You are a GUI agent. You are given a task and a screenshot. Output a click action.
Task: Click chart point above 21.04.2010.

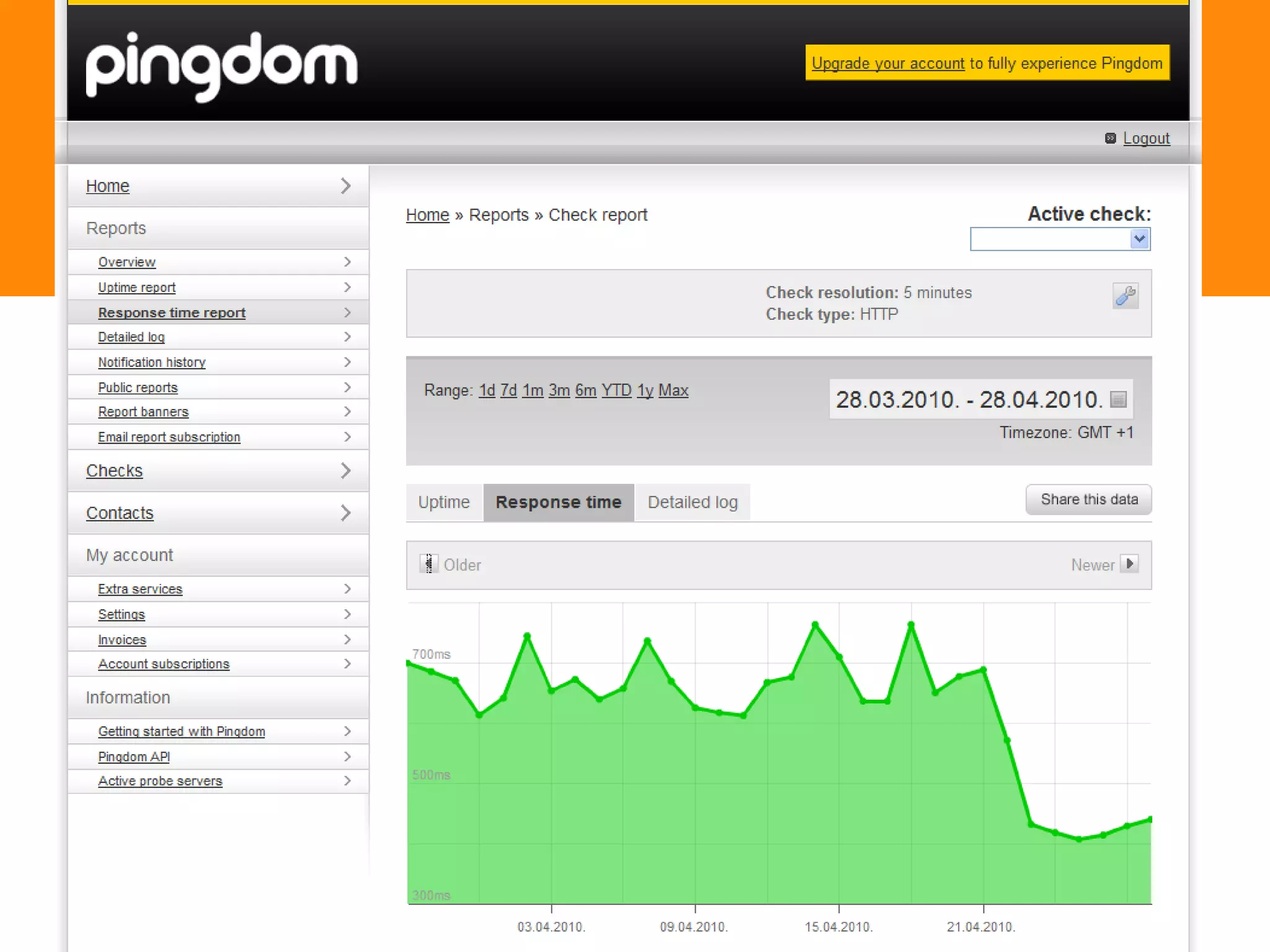[x=984, y=669]
